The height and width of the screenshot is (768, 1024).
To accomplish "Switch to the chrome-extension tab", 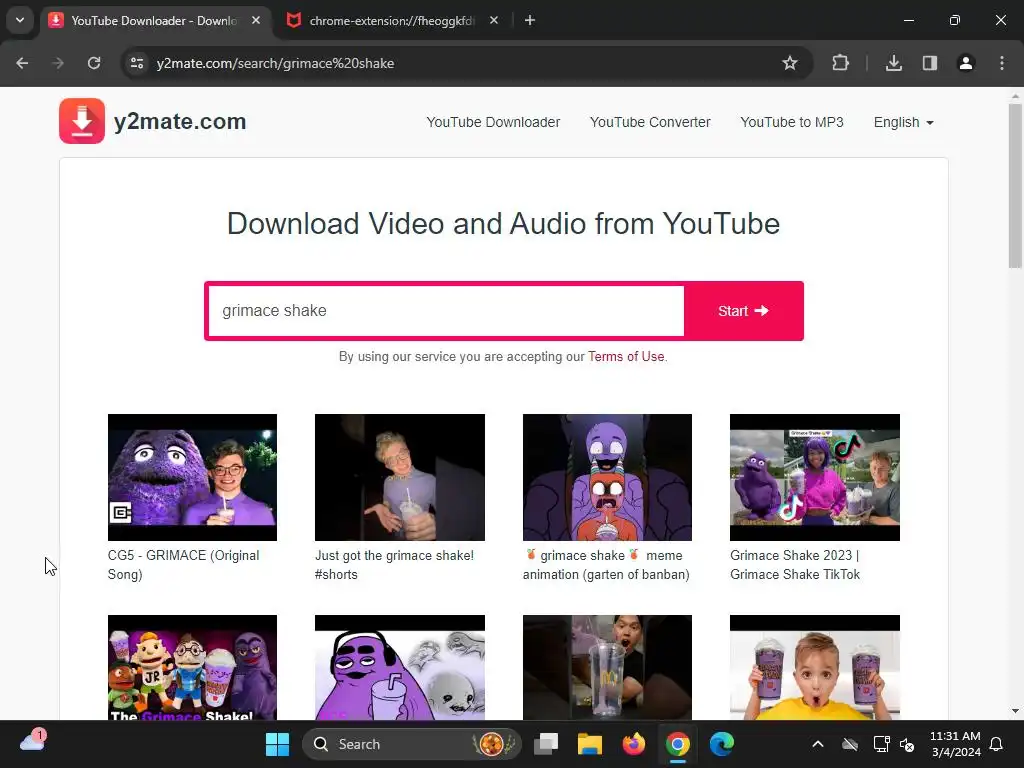I will click(x=391, y=21).
